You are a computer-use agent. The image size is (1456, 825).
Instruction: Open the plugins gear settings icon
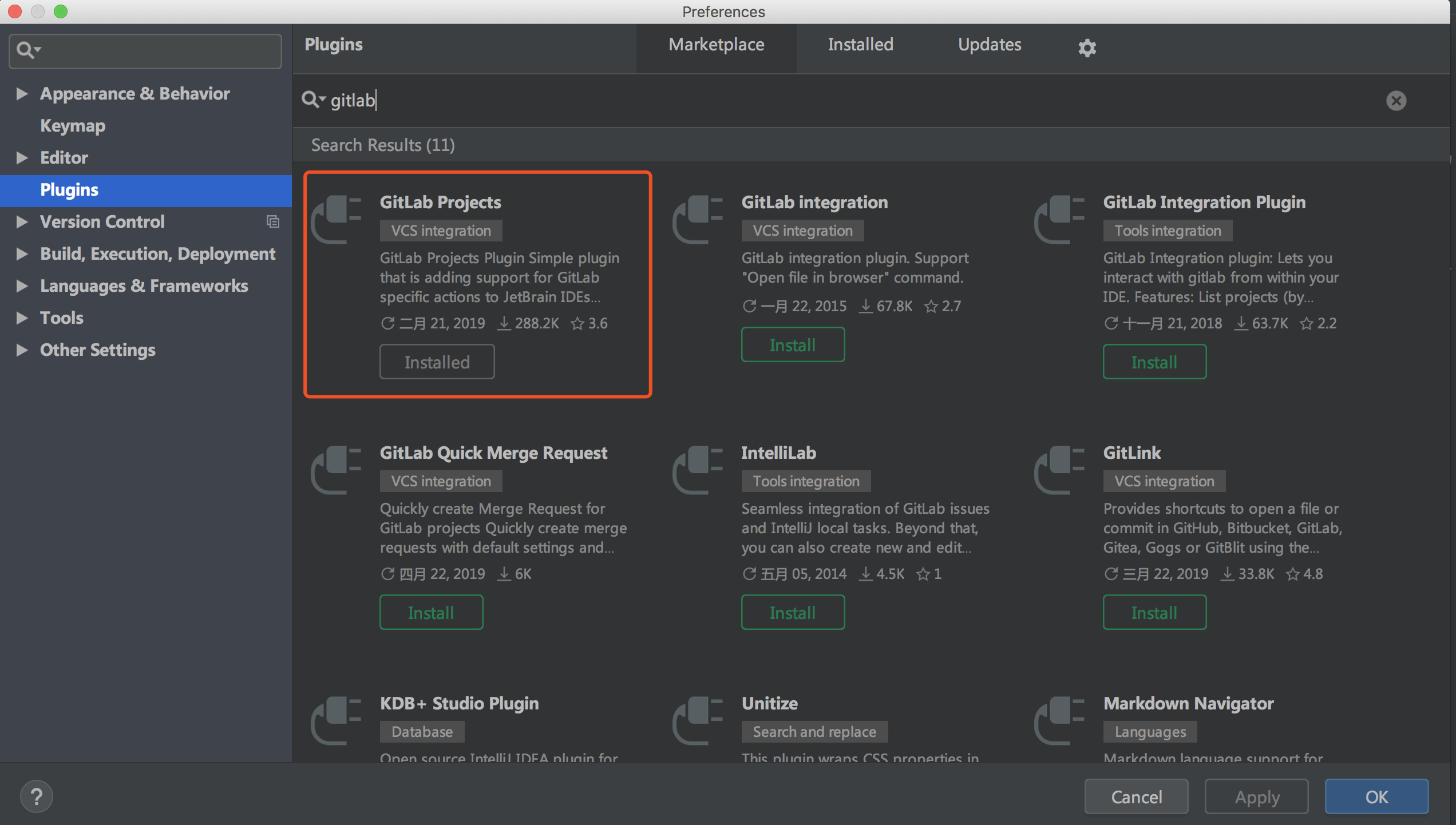click(x=1087, y=47)
